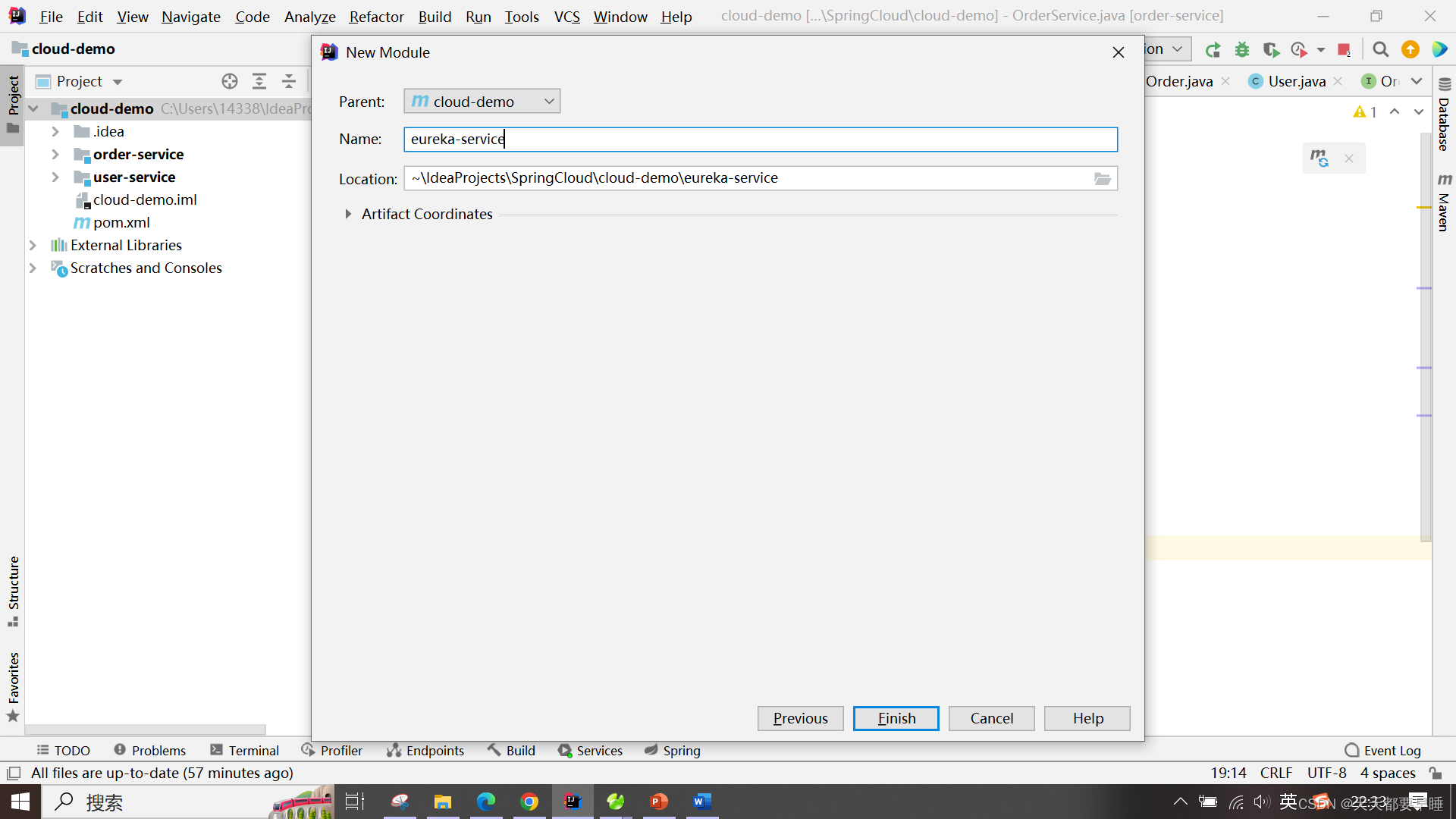Select the Build menu in menu bar

[x=435, y=15]
